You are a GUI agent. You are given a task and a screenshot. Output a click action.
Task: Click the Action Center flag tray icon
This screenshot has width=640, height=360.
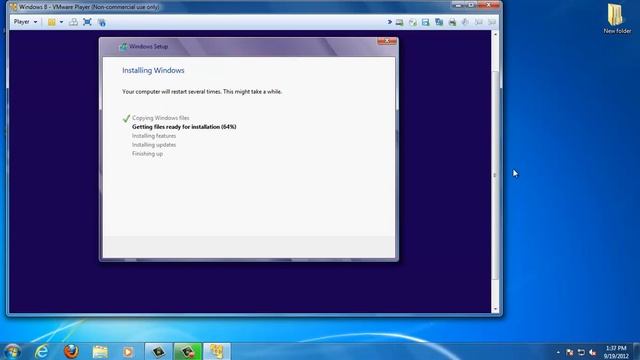pyautogui.click(x=570, y=352)
